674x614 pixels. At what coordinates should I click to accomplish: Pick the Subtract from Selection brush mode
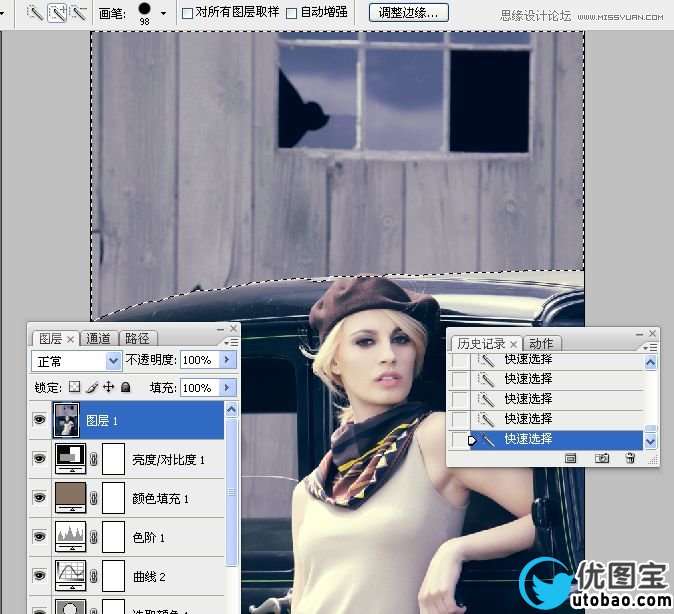coord(78,13)
